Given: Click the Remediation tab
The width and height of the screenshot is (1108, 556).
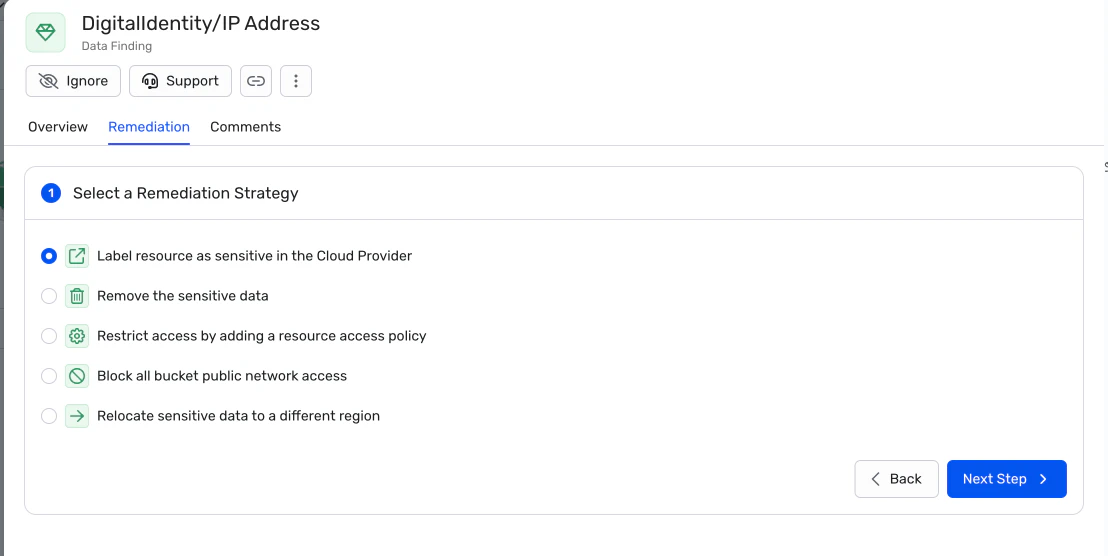Looking at the screenshot, I should coord(149,127).
